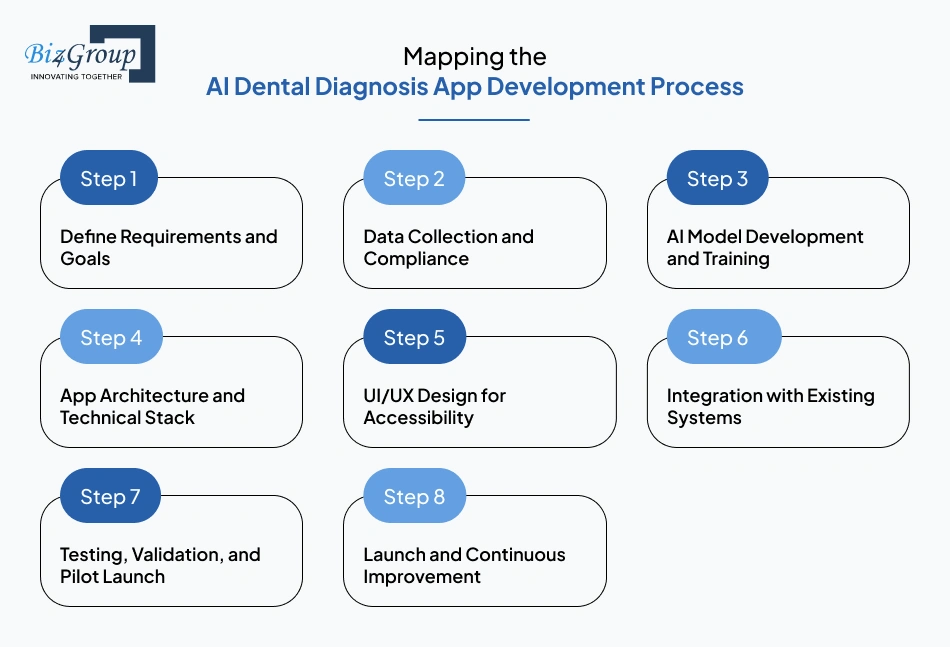950x647 pixels.
Task: Click 'UI/UX Design for Accessibility' text
Action: pyautogui.click(x=434, y=406)
